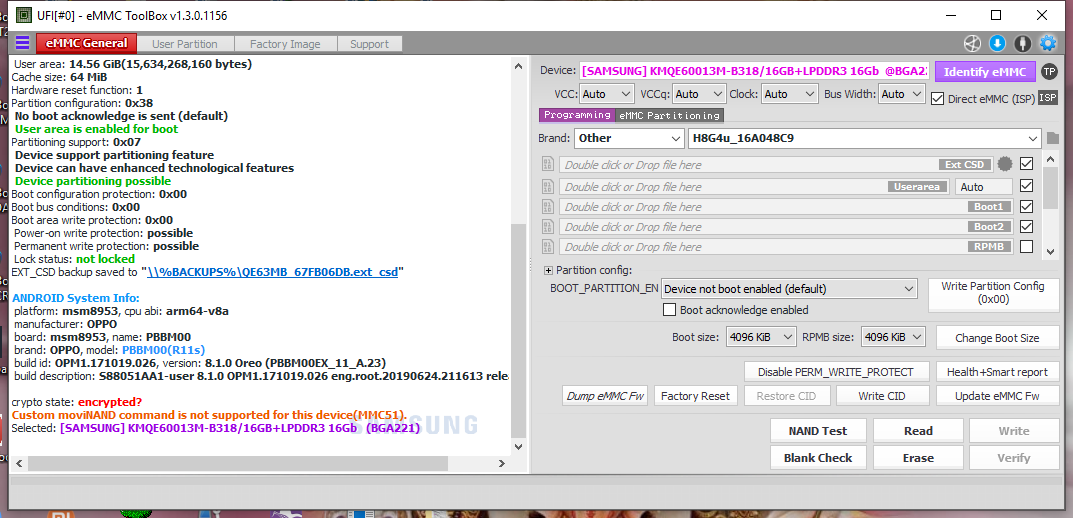Open the EXT_CSD backup file link
This screenshot has width=1073, height=518.
(x=272, y=272)
